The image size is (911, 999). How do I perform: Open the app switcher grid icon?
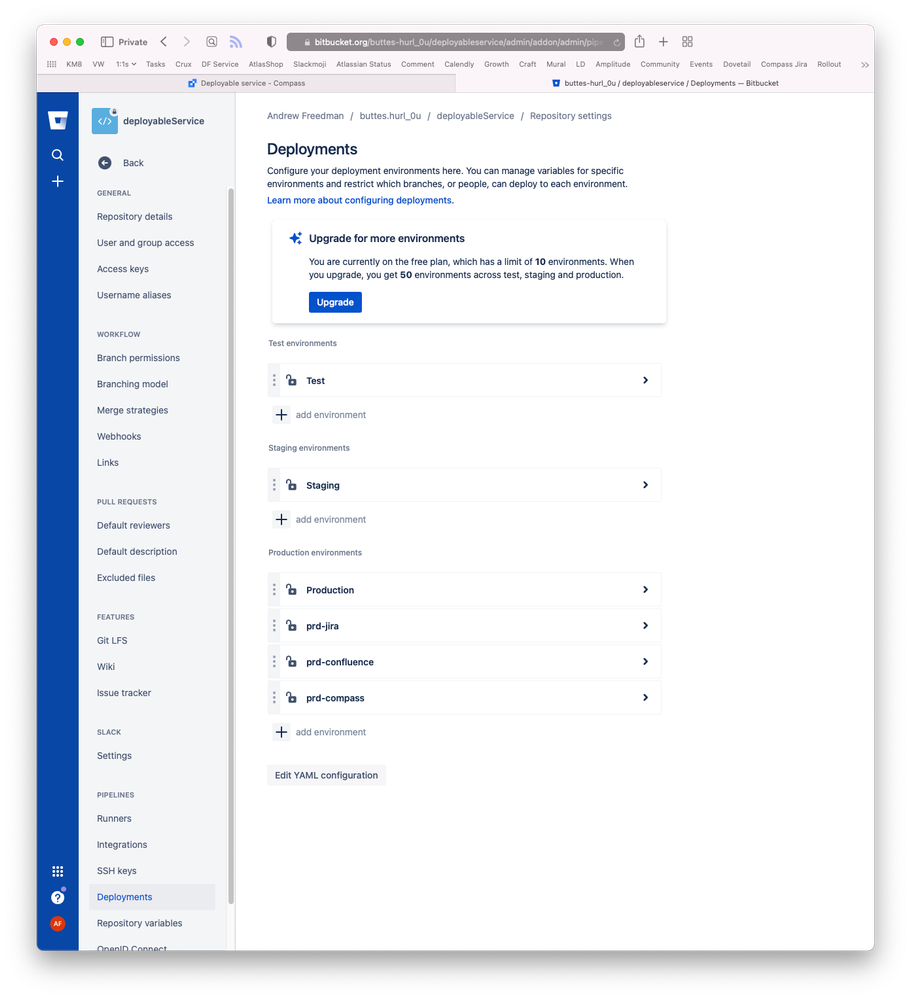[x=57, y=871]
